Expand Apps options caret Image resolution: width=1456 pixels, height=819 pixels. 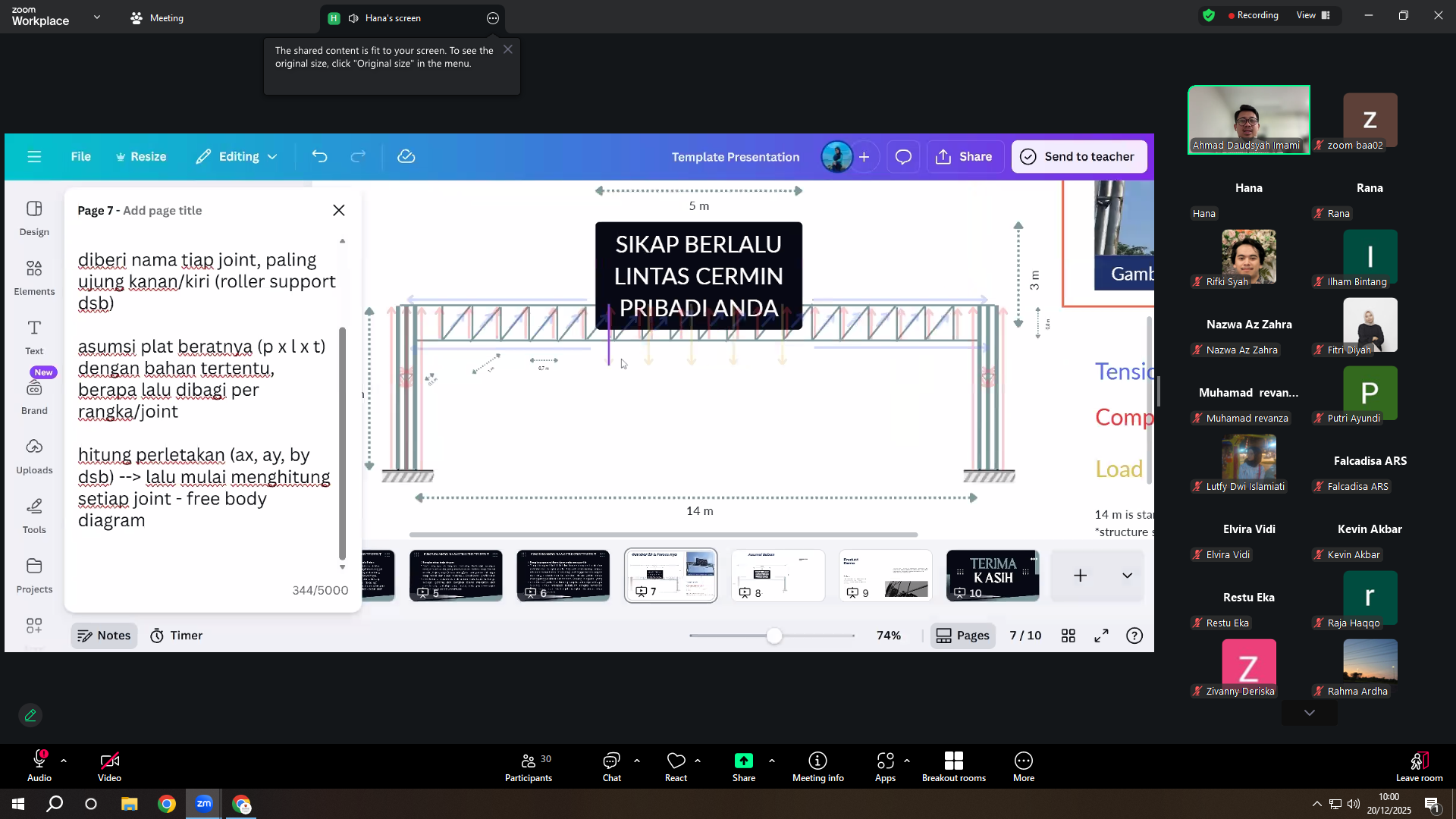point(907,761)
